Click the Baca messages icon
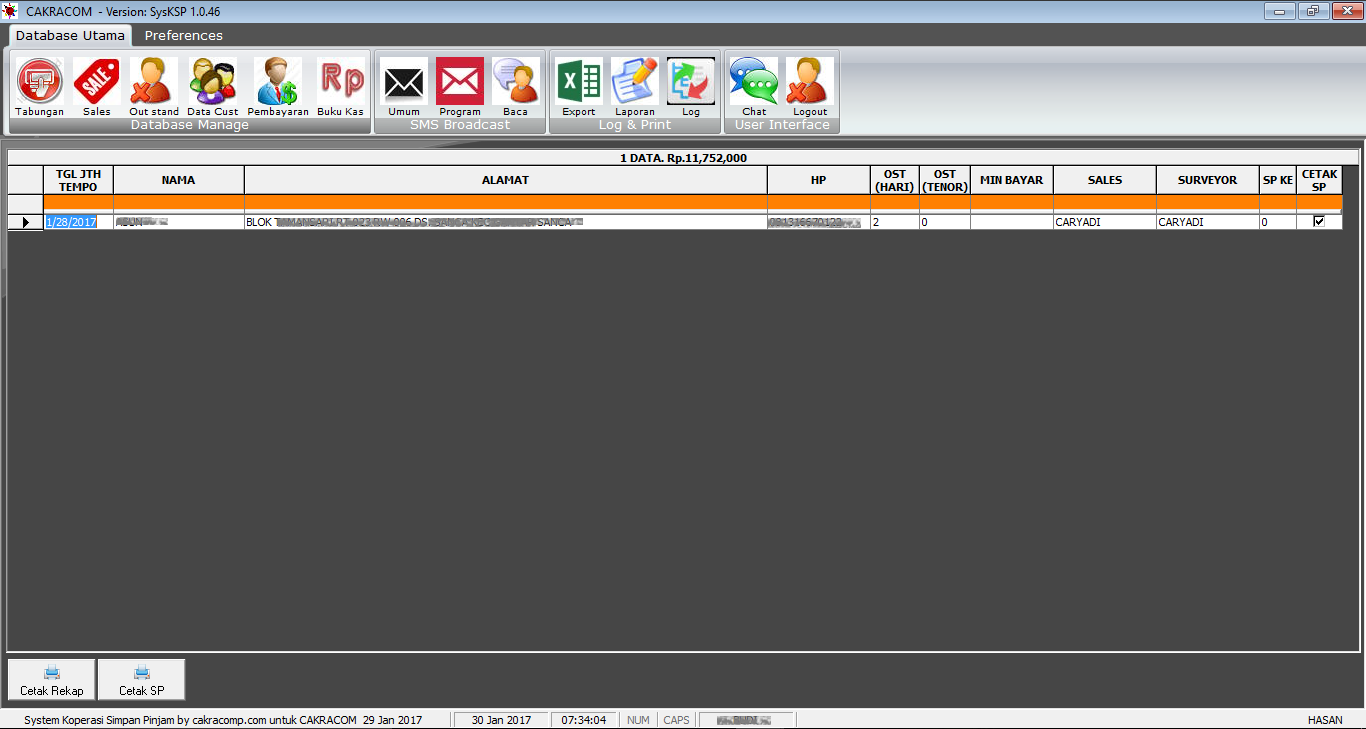 tap(516, 82)
